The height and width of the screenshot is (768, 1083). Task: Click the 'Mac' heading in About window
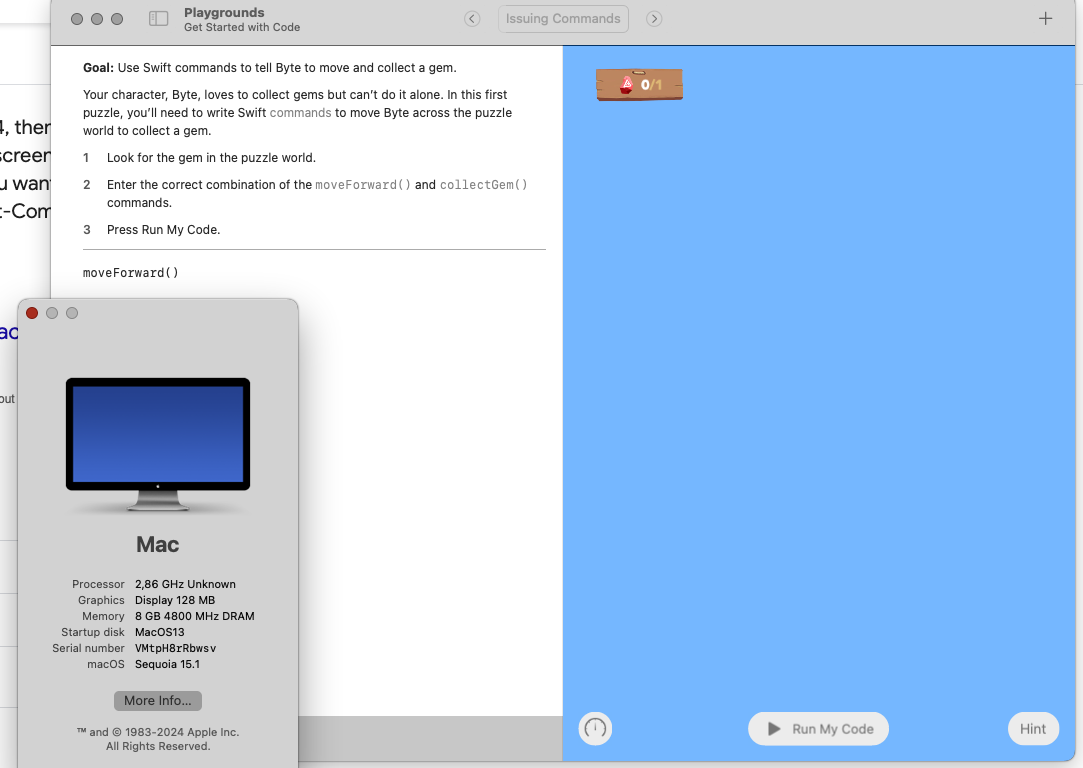click(x=157, y=544)
